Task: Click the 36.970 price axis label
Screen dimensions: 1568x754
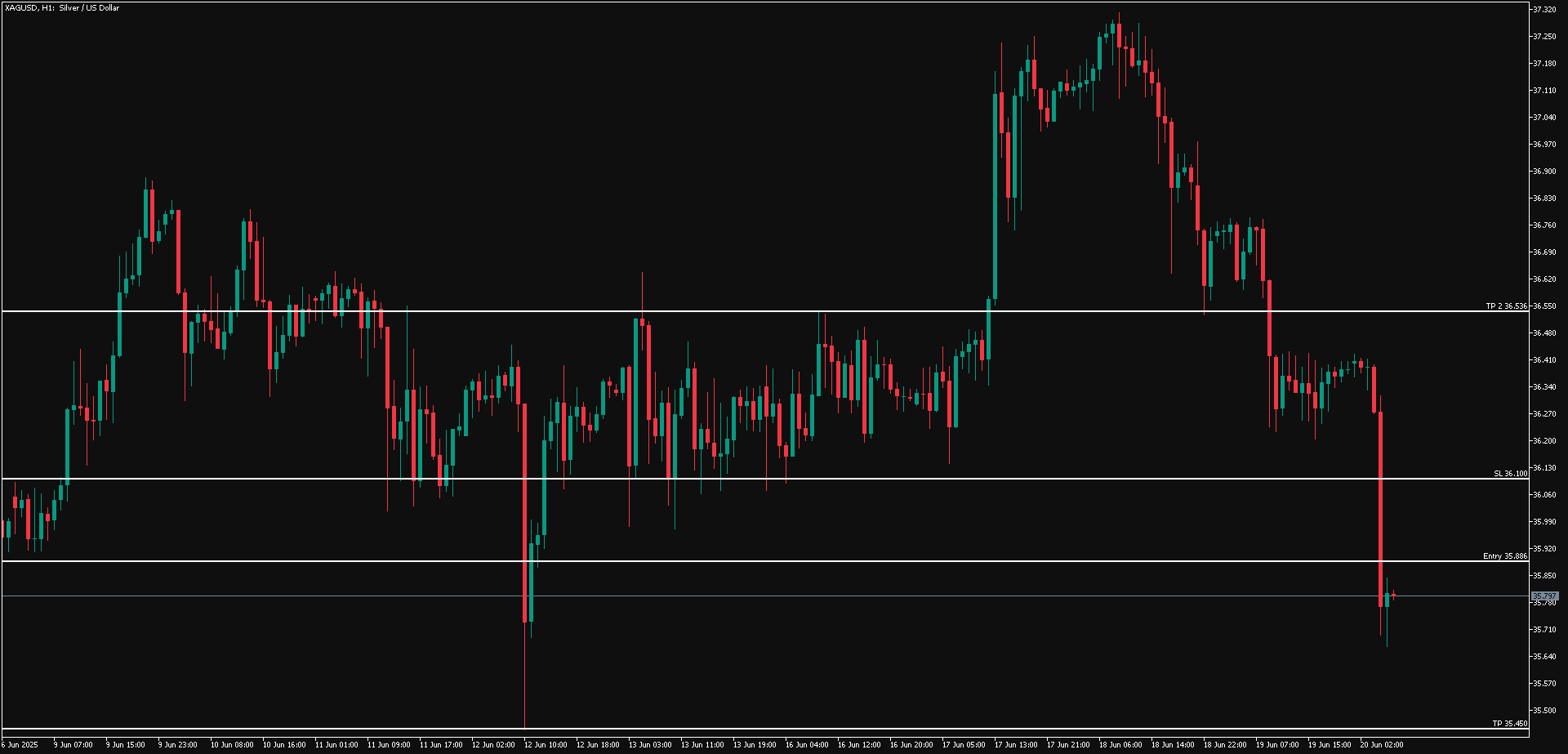Action: click(x=1545, y=145)
